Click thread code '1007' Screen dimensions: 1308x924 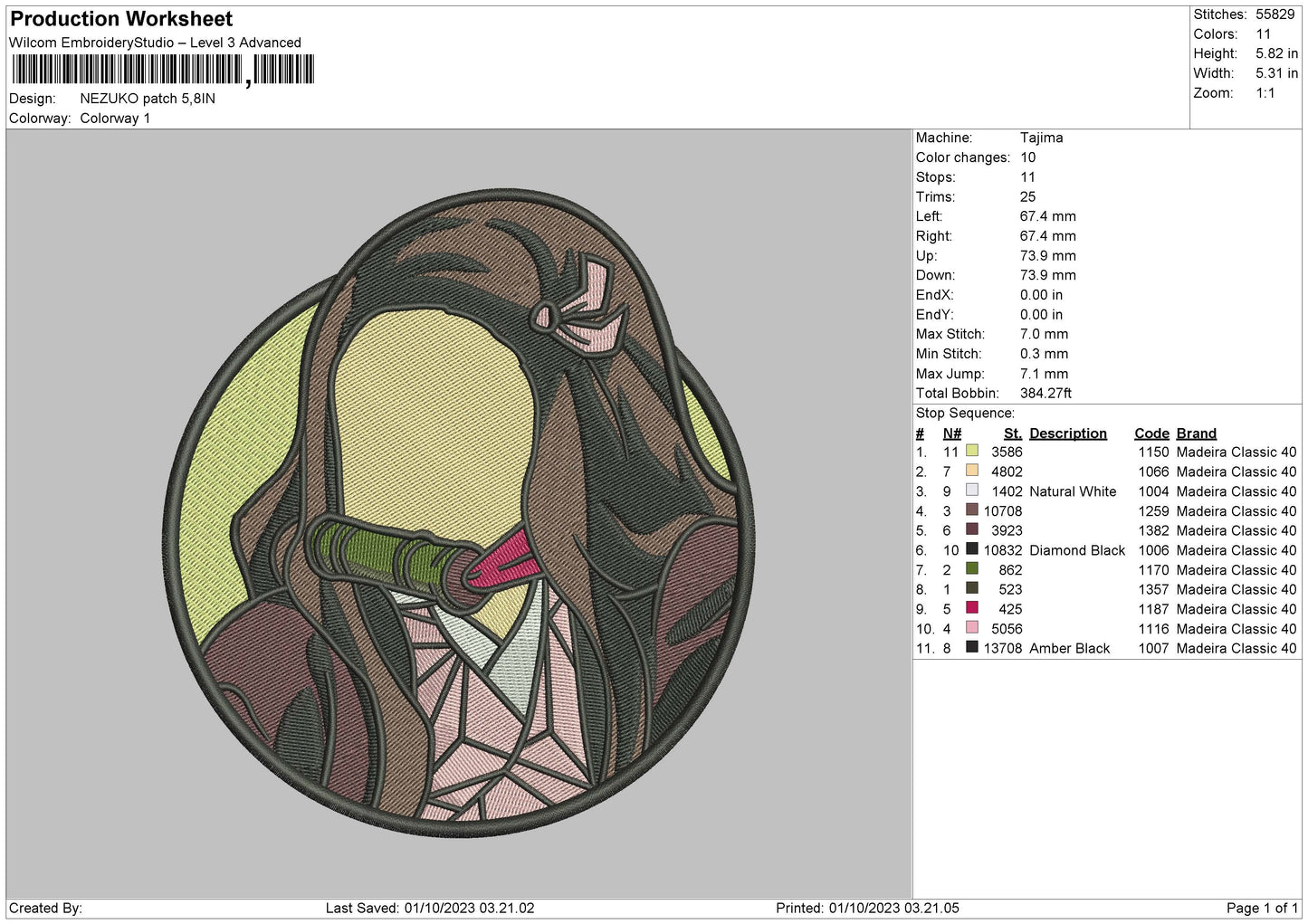(x=1153, y=649)
